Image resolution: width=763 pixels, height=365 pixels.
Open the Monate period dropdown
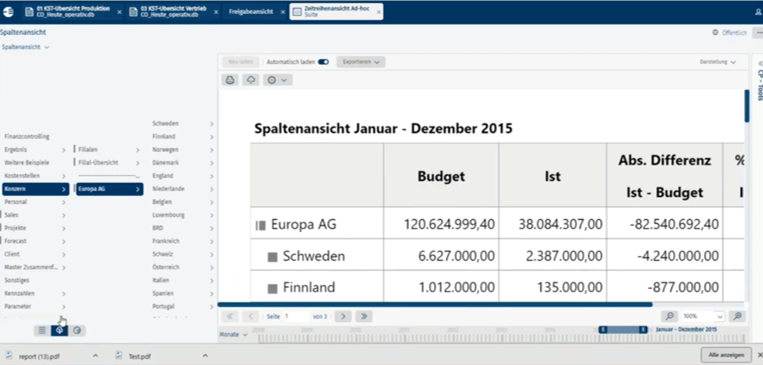point(234,335)
